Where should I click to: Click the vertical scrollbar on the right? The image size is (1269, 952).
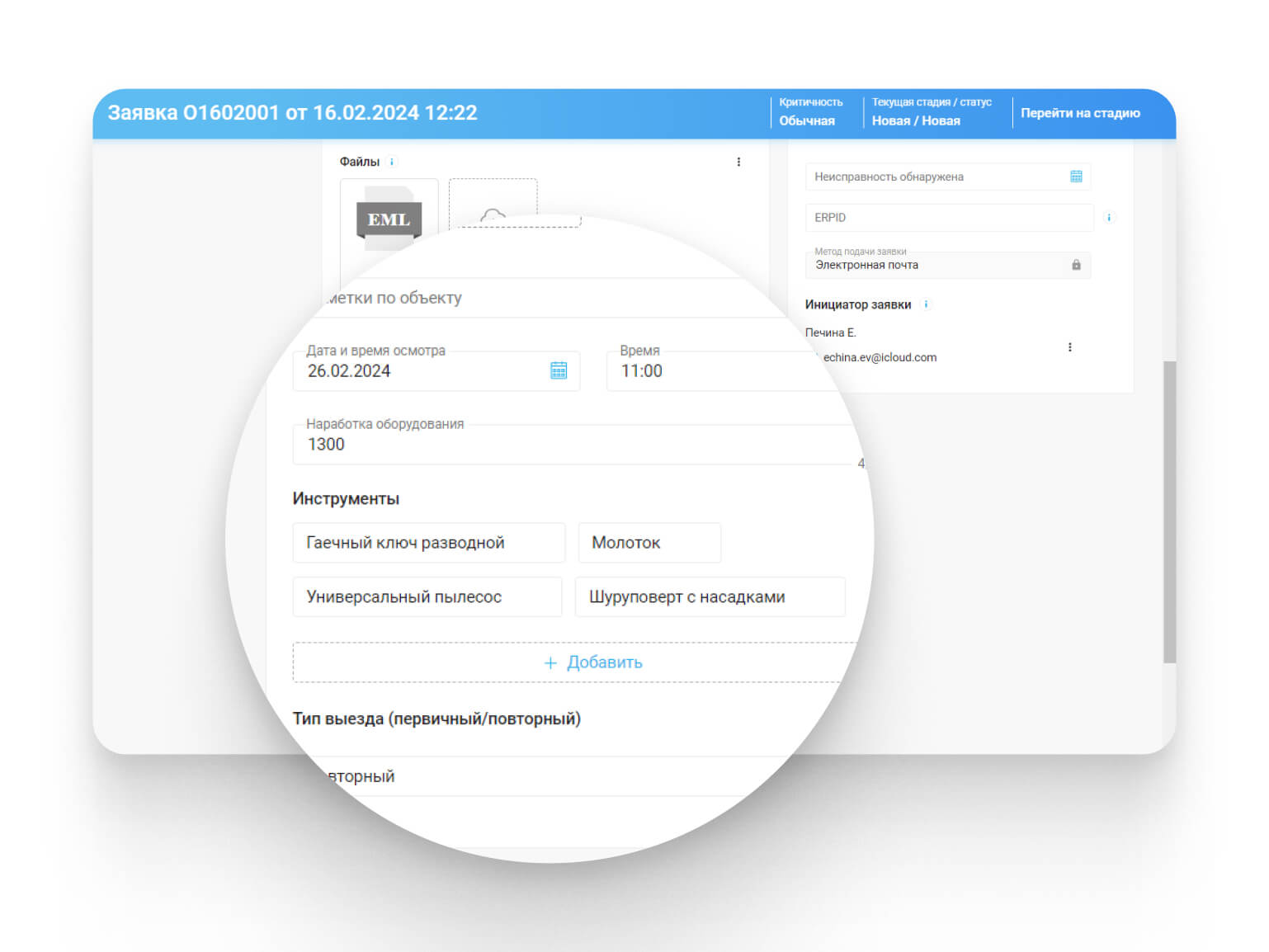coord(1169,511)
